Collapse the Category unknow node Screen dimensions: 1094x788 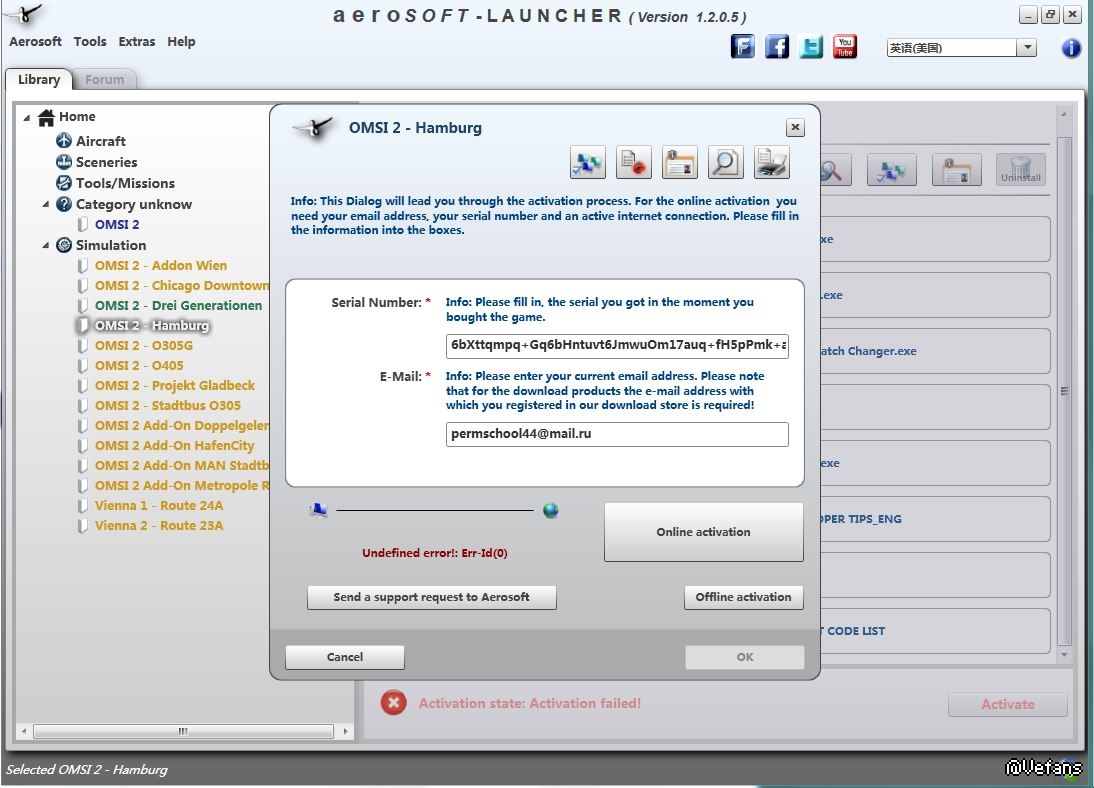45,205
